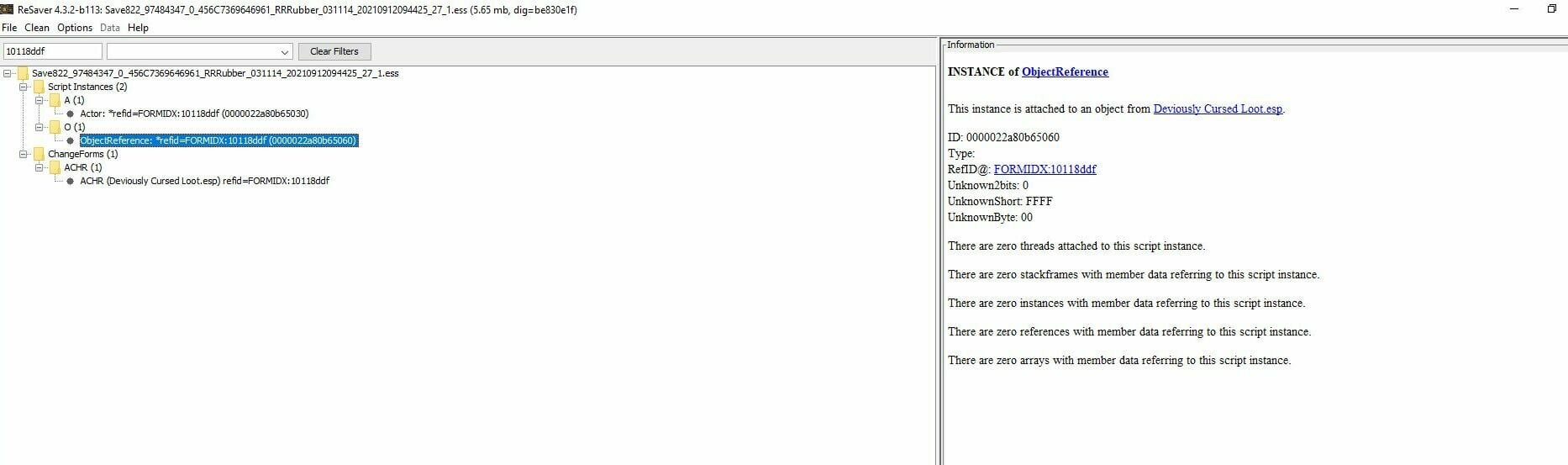Click the Unknown2bits: 0 text

[x=988, y=185]
